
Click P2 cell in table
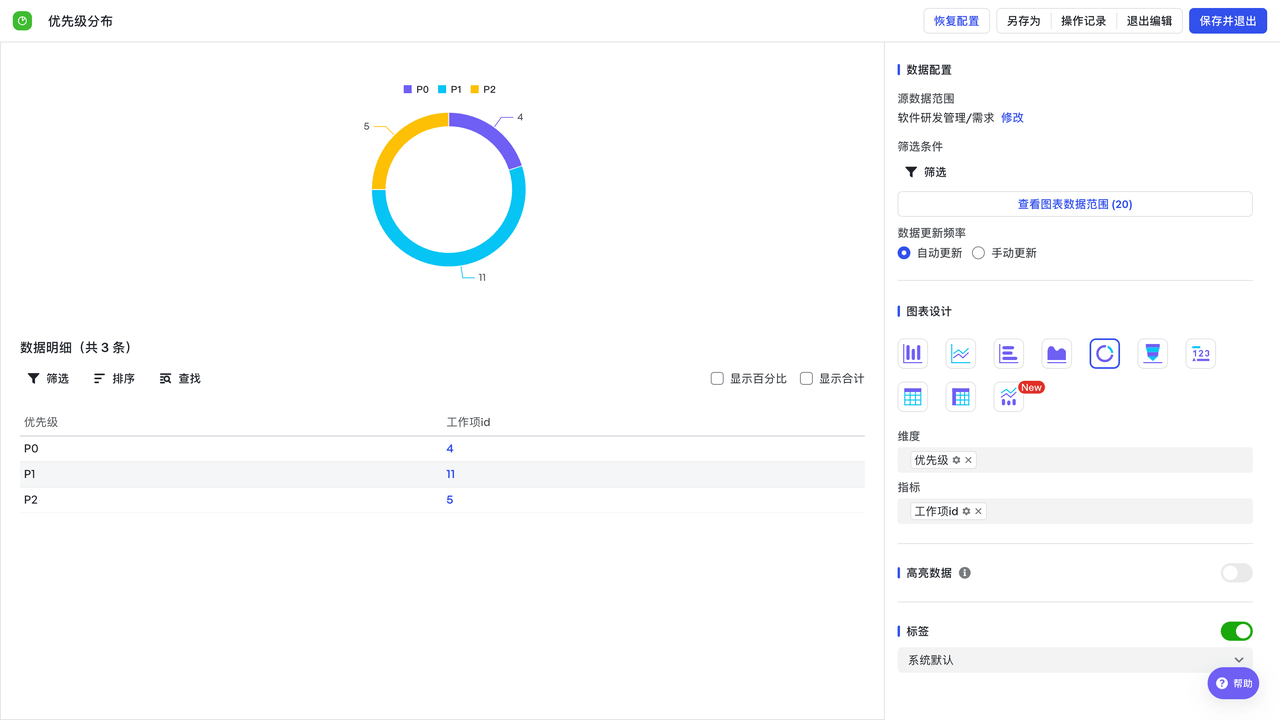click(31, 500)
